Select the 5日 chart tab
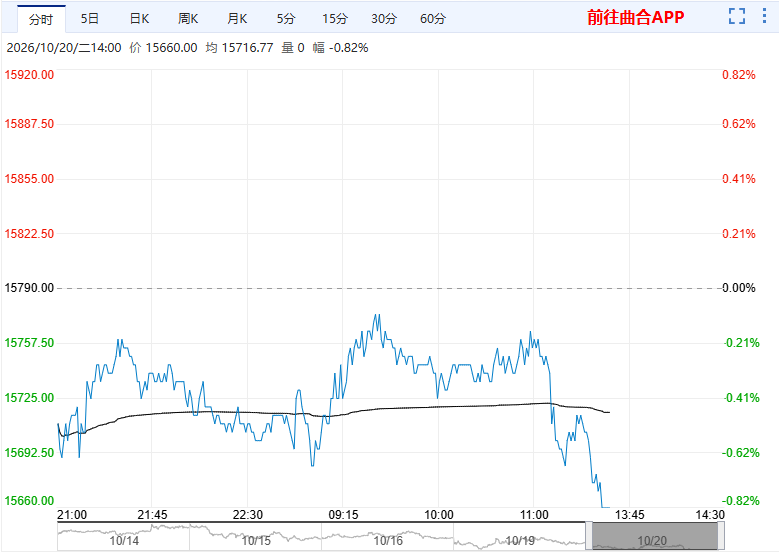 point(90,19)
